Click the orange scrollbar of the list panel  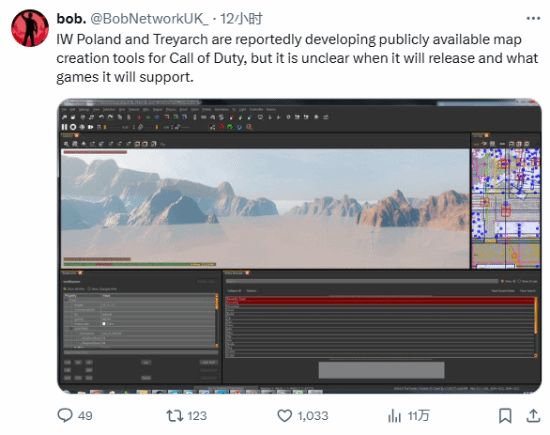(x=536, y=316)
